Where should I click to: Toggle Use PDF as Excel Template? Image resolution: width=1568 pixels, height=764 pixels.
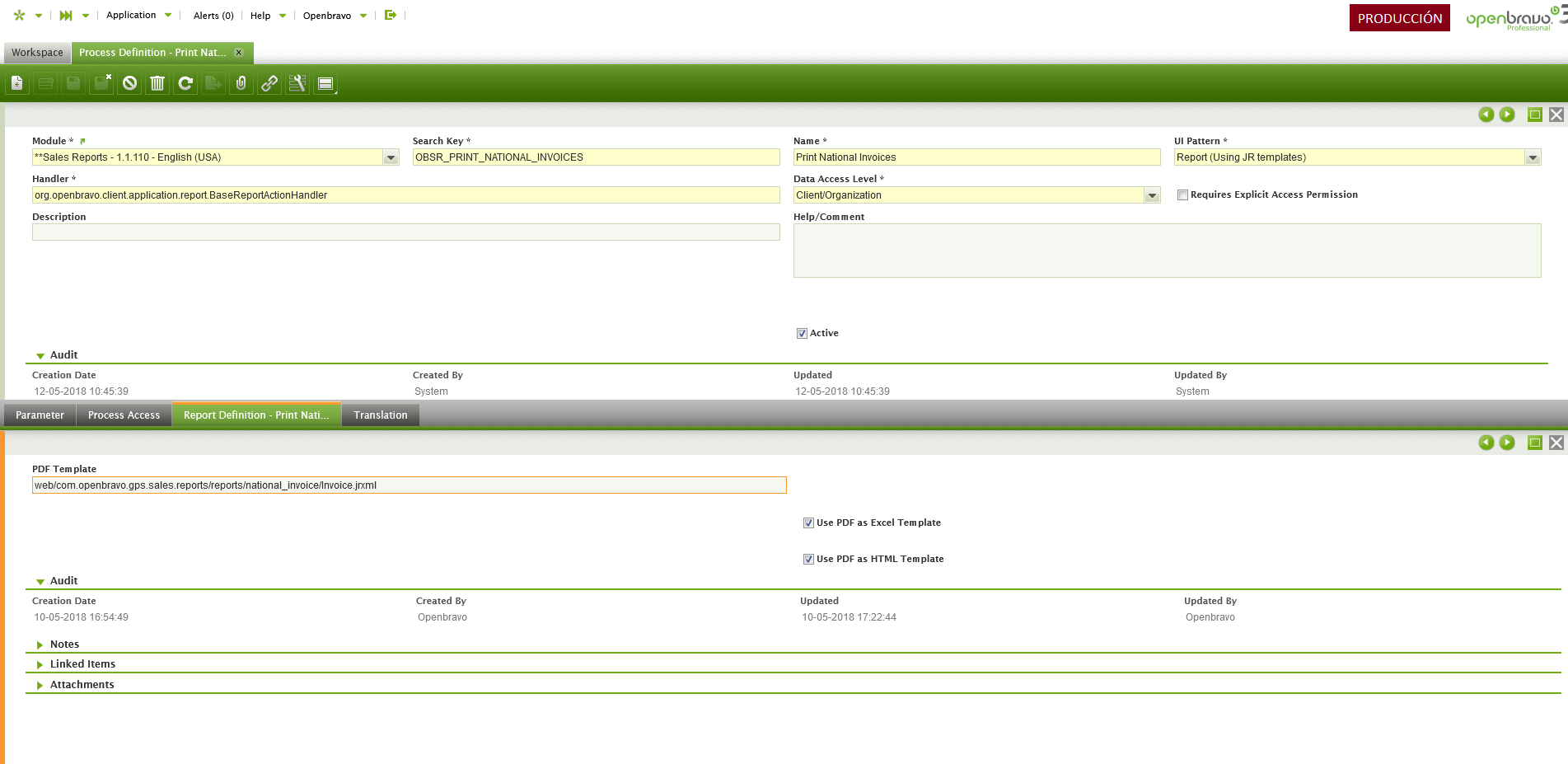[808, 523]
